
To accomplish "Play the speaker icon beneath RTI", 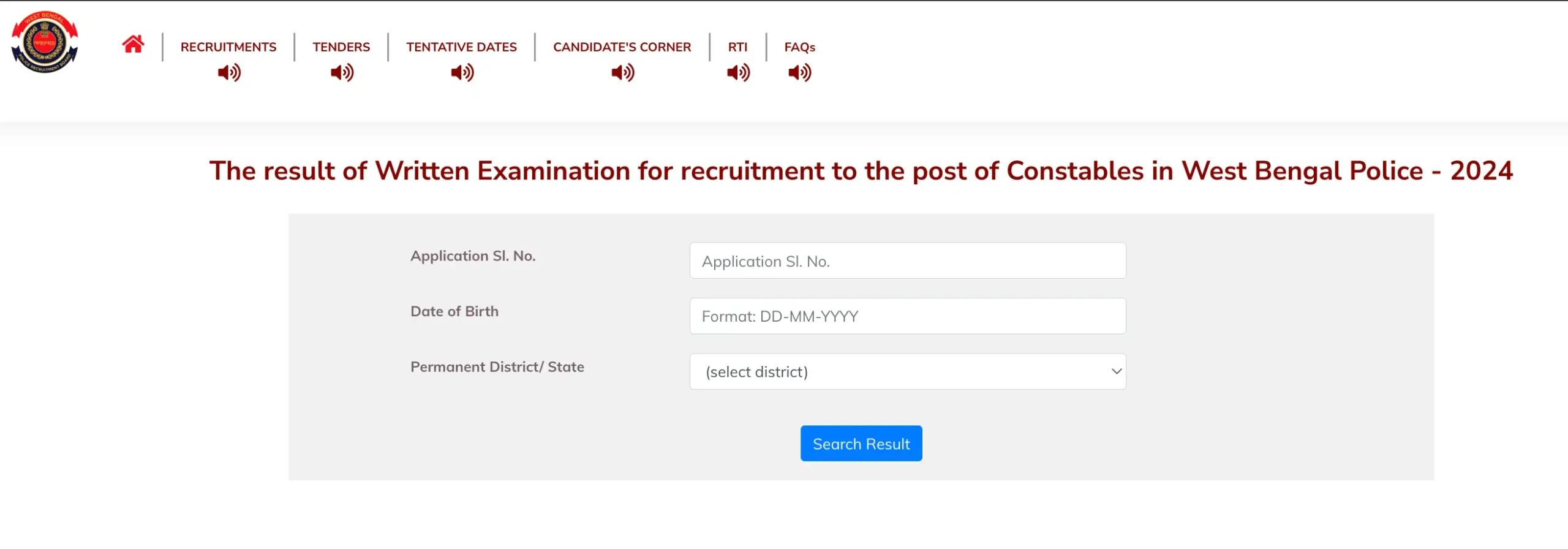I will click(x=738, y=73).
